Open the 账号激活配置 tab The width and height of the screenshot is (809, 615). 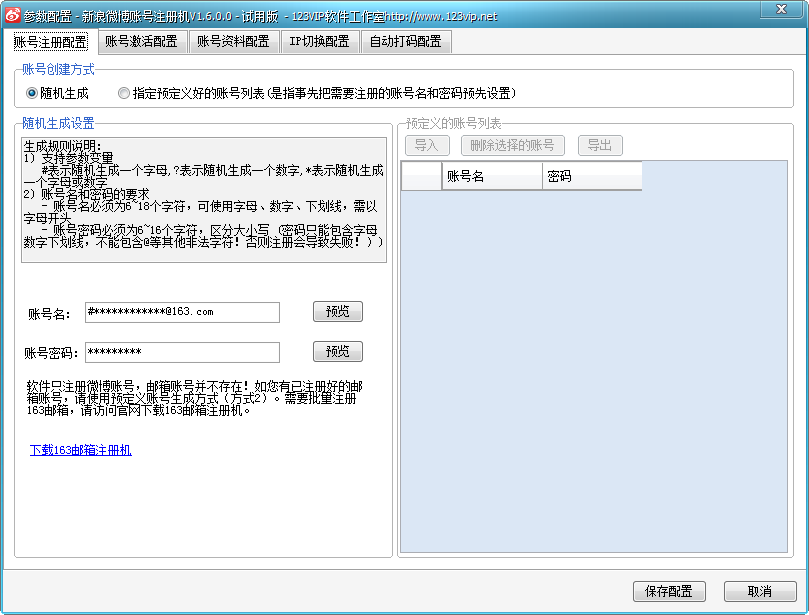[141, 42]
